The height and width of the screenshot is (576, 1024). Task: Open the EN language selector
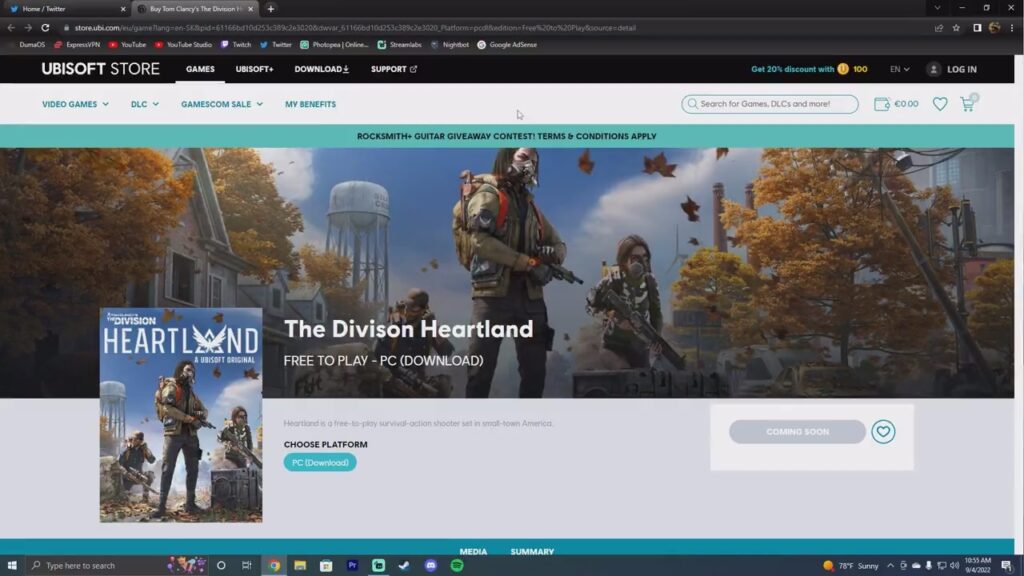click(x=897, y=69)
